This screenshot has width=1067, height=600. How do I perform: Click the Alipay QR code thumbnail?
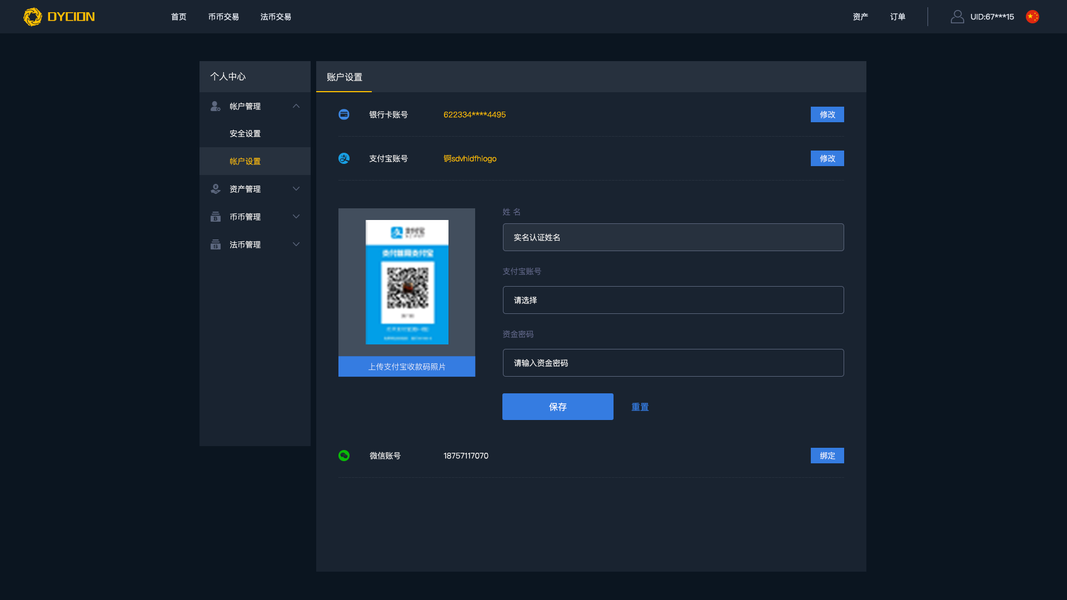(x=407, y=282)
